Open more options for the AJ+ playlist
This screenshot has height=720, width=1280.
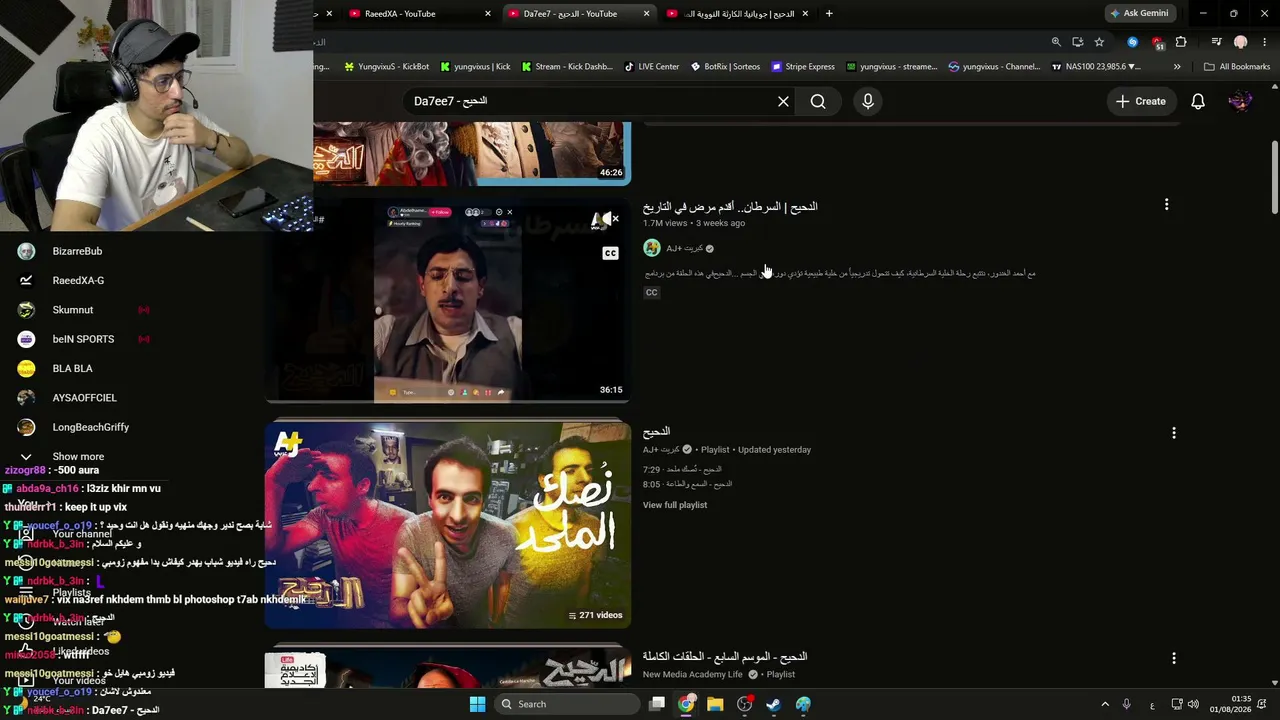[1174, 433]
